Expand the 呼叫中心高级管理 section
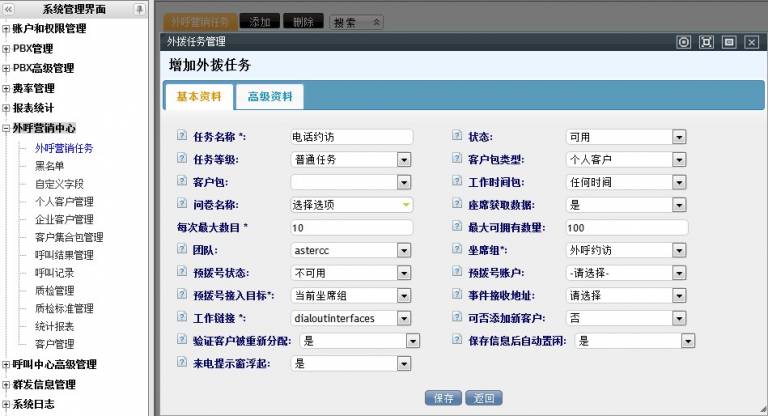Screen dimensions: 768x416 (6, 365)
